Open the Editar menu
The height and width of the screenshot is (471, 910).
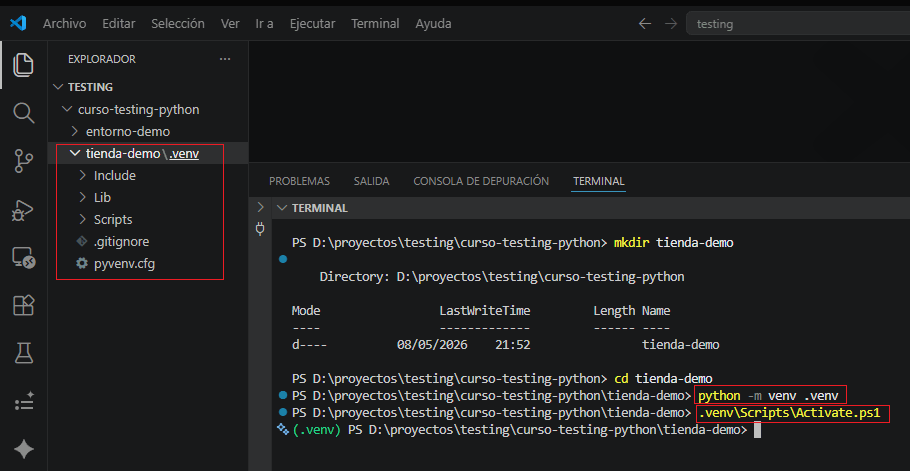point(118,24)
